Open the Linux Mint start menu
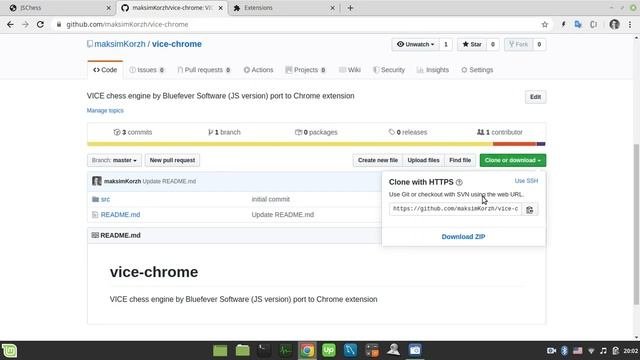Viewport: 640px width, 360px height. (x=9, y=351)
